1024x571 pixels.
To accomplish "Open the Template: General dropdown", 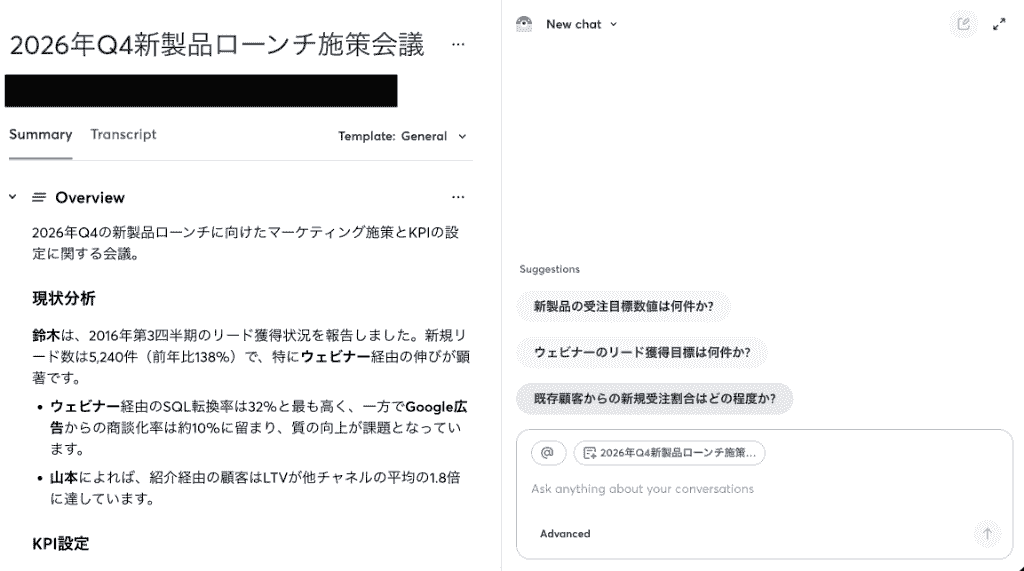I will pyautogui.click(x=402, y=136).
